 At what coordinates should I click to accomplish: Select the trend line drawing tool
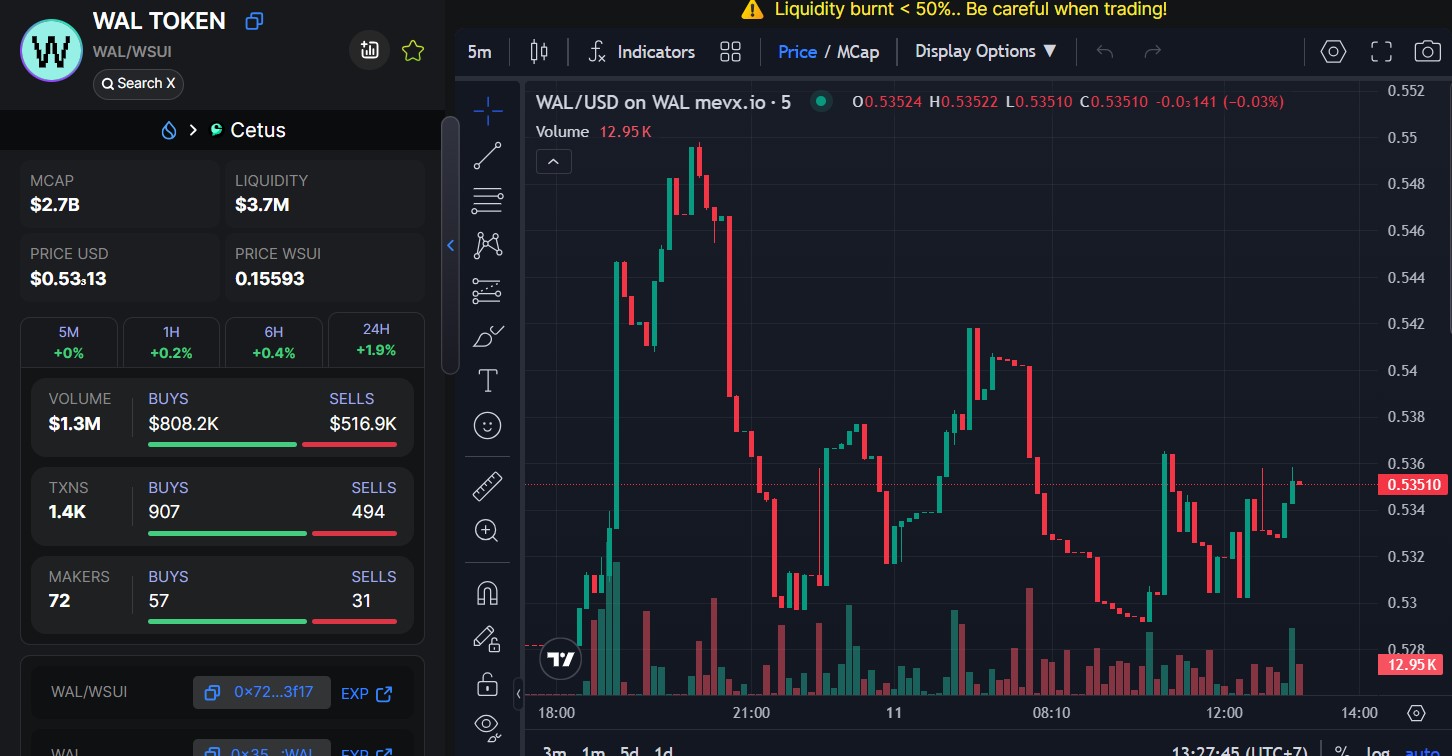pyautogui.click(x=487, y=156)
